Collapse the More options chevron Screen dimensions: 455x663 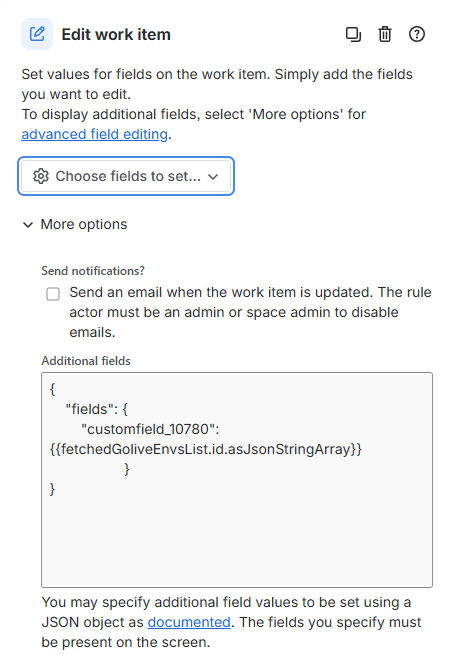[28, 225]
